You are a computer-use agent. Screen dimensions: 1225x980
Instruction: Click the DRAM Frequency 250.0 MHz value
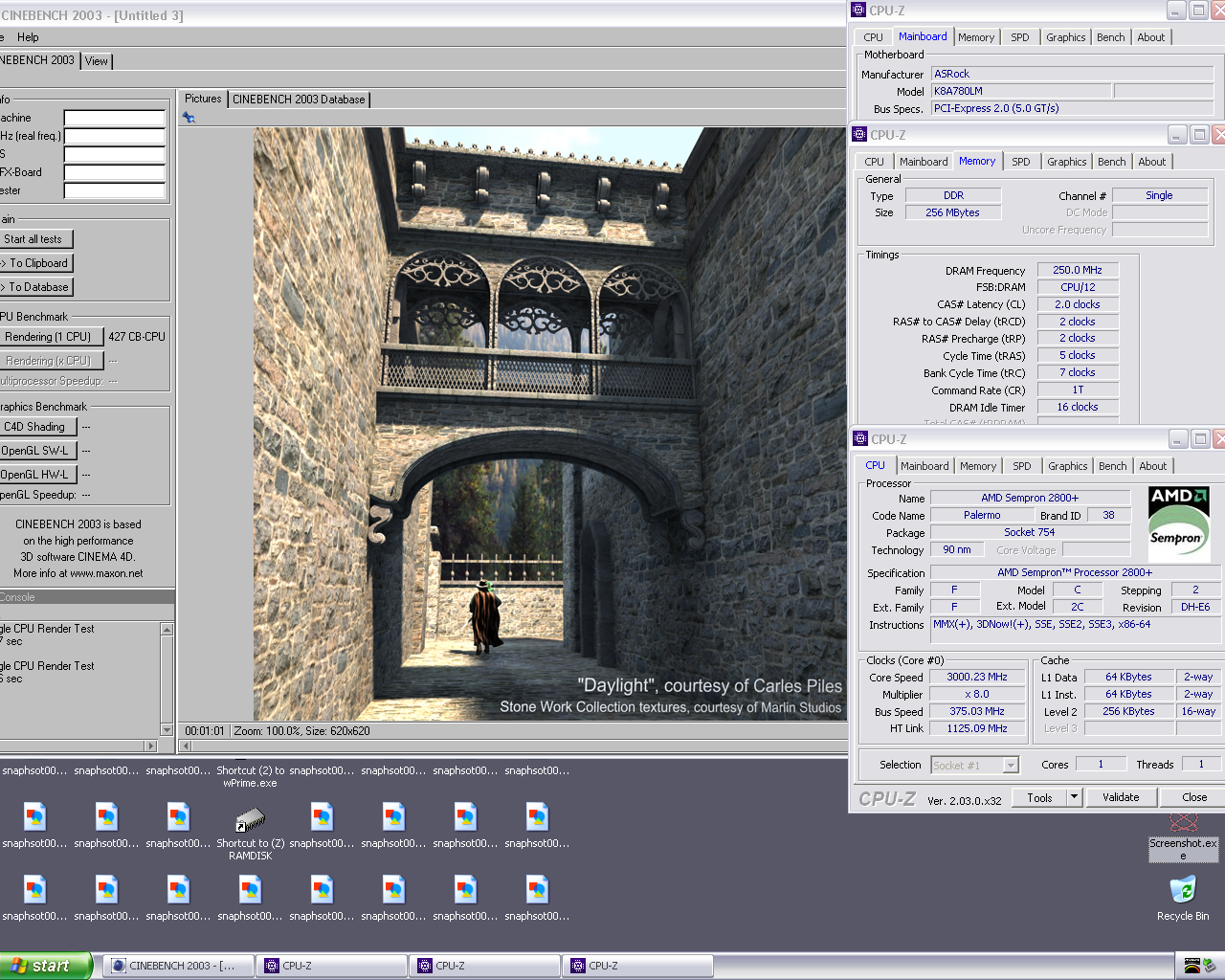[1078, 270]
